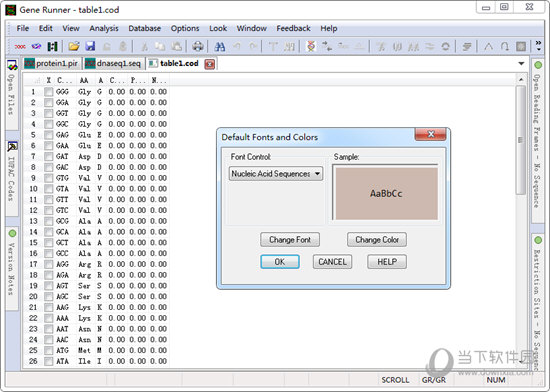
Task: Click the table's vertical scrollbar thumb
Action: [521, 140]
